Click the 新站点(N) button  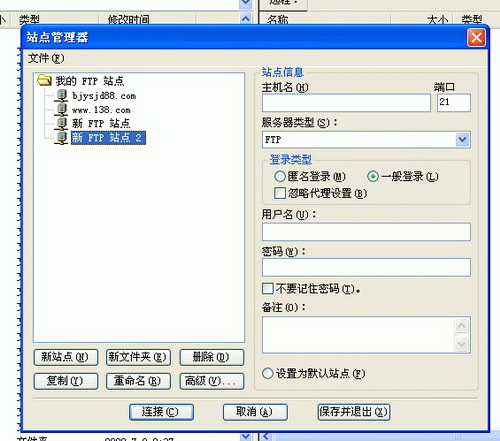[66, 357]
